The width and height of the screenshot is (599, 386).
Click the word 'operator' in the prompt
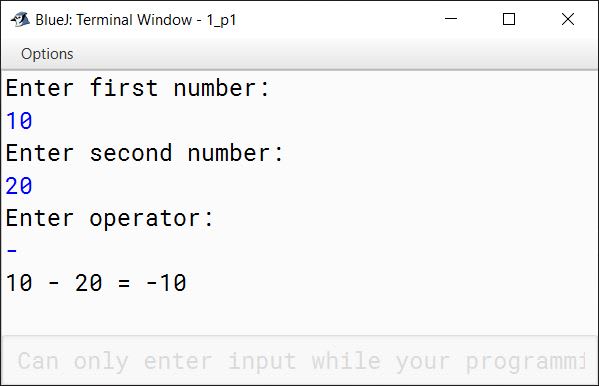click(x=144, y=219)
